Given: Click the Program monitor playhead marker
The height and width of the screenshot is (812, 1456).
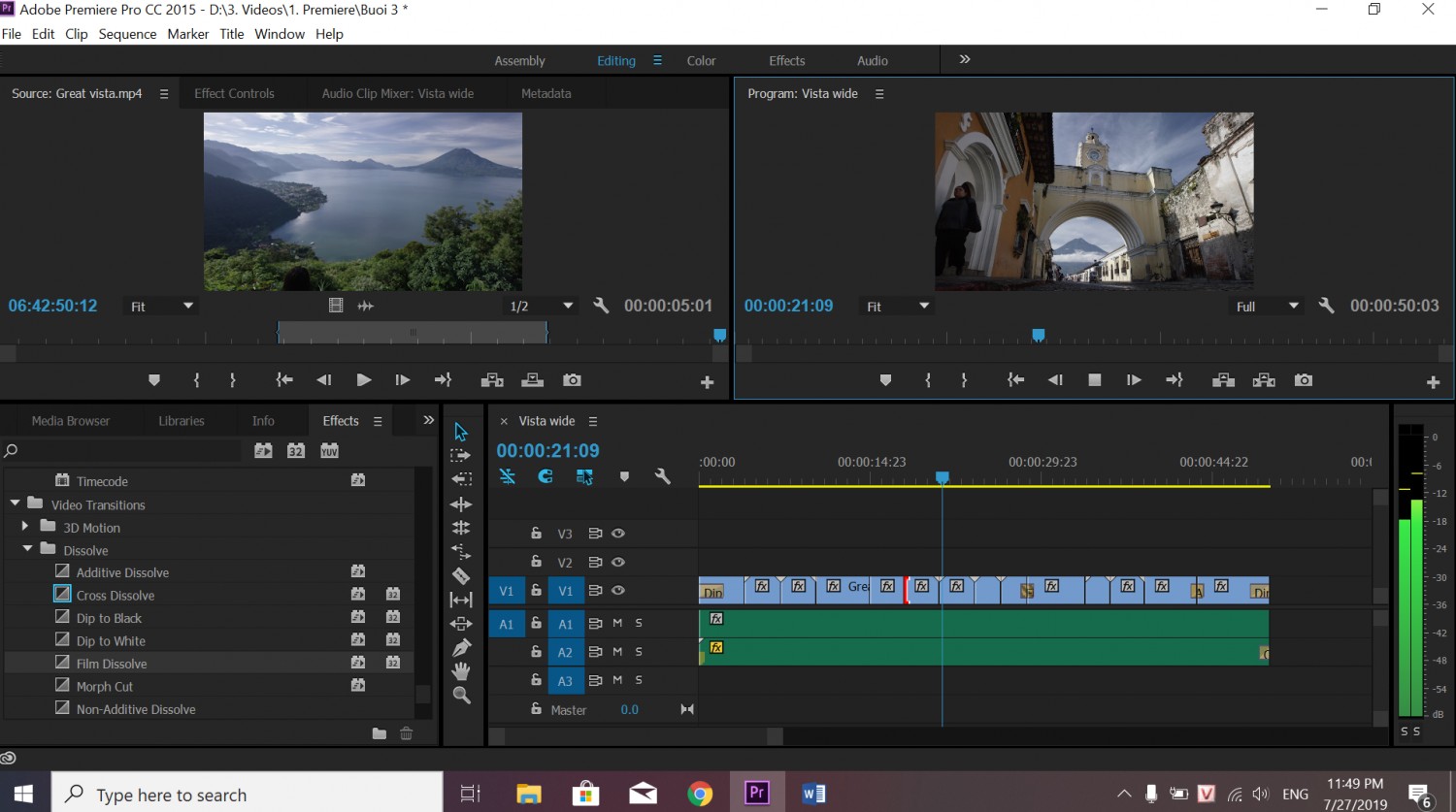Looking at the screenshot, I should [x=1039, y=336].
